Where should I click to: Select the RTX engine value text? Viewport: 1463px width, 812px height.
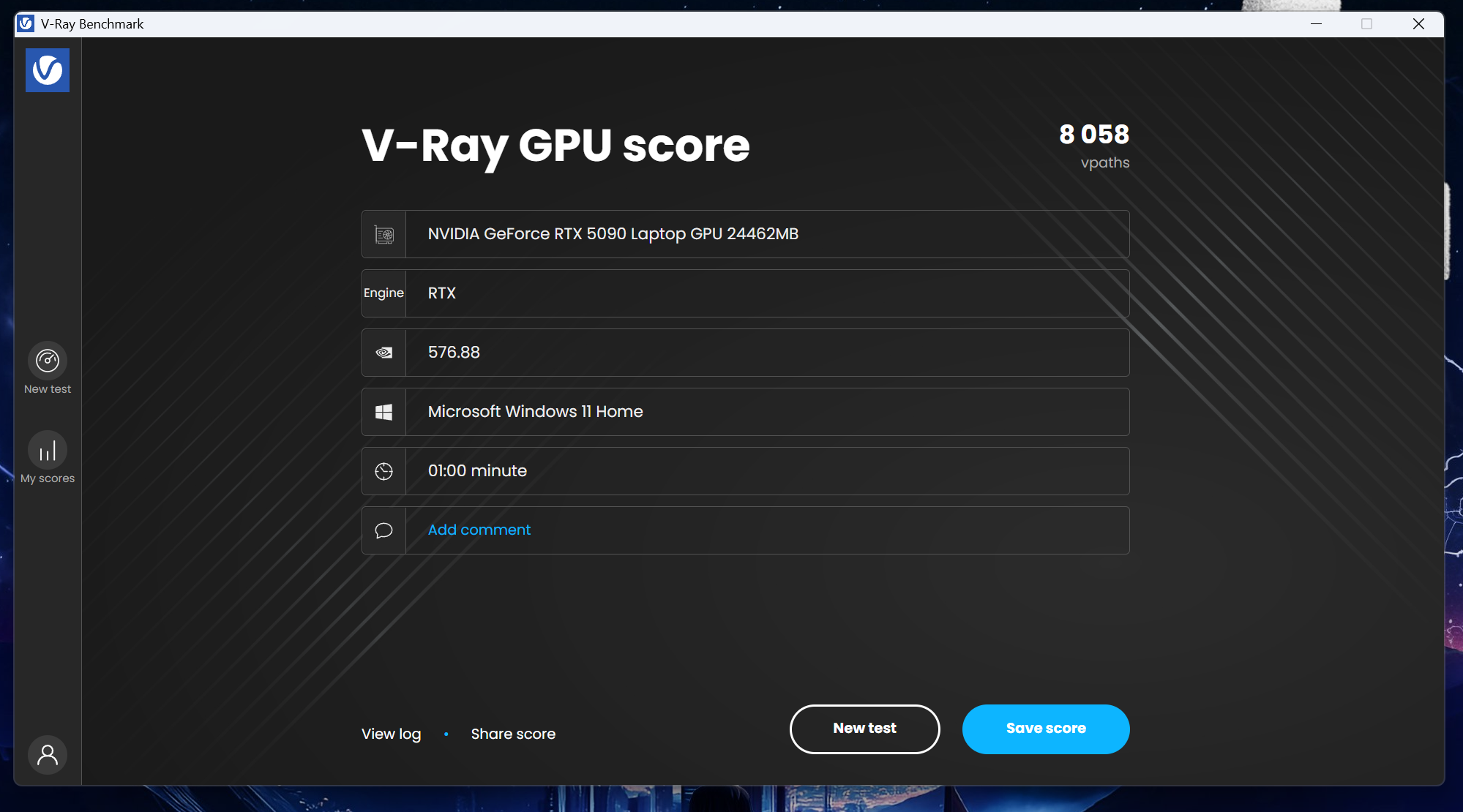(x=442, y=293)
